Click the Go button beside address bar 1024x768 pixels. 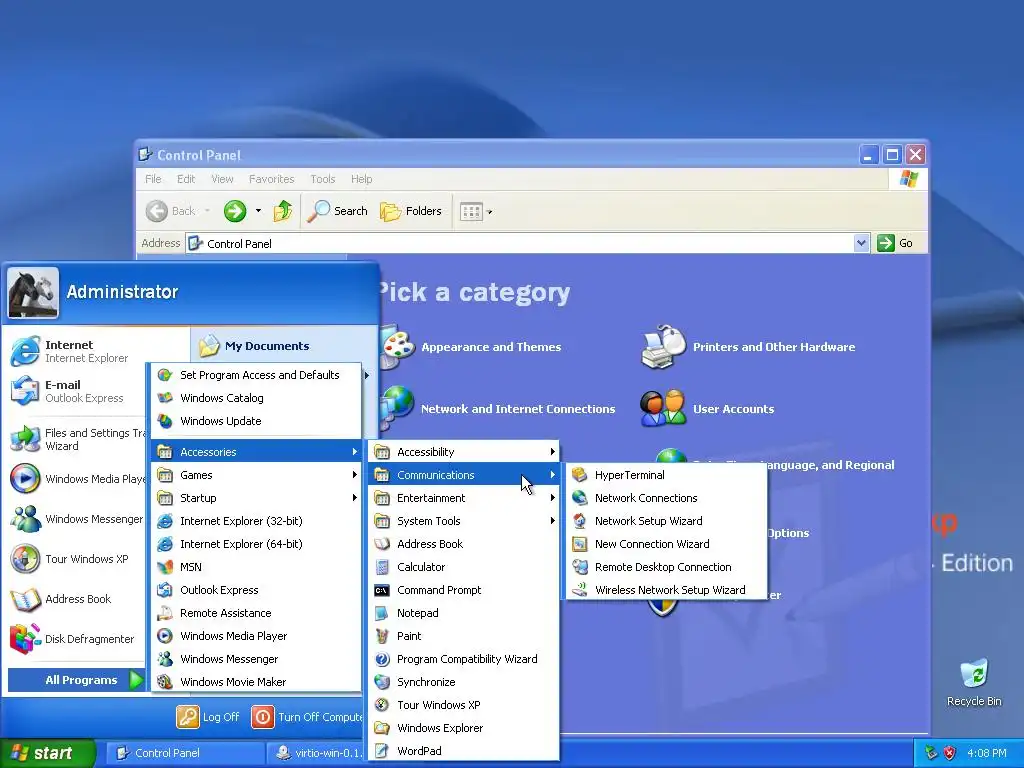(x=895, y=243)
